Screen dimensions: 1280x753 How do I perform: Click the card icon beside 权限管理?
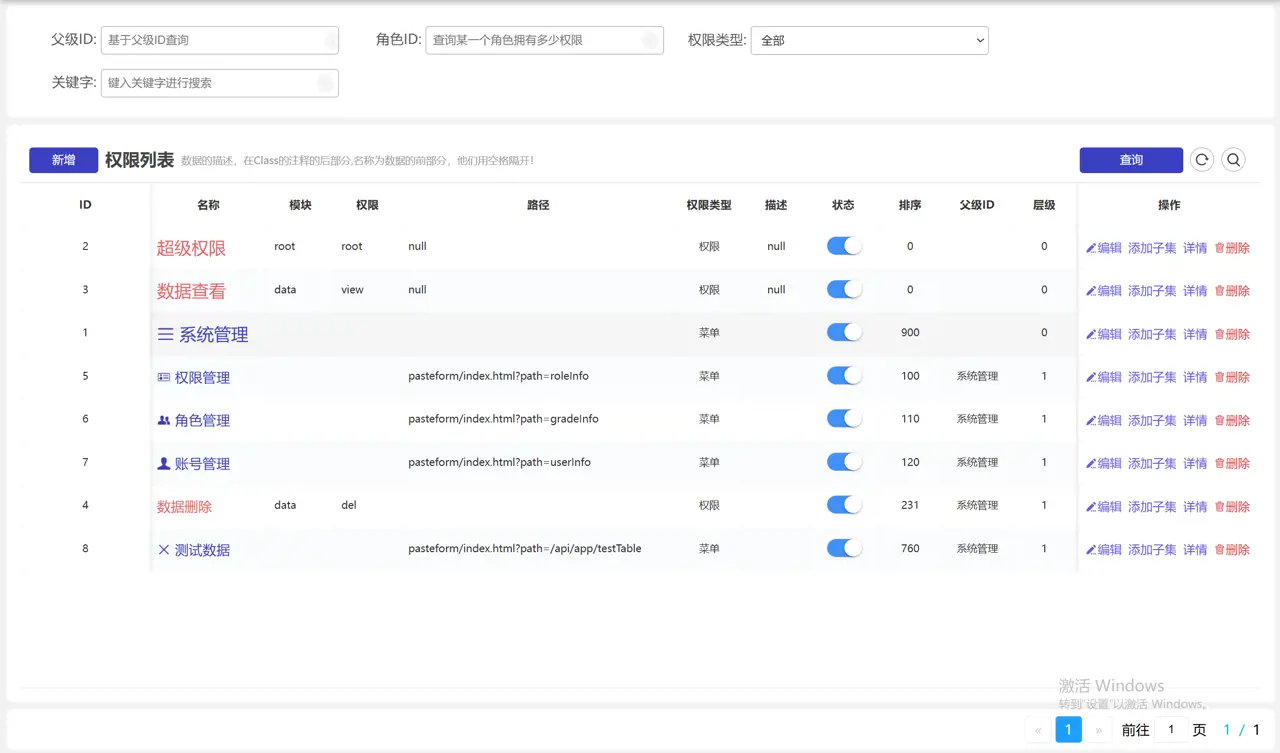pyautogui.click(x=164, y=377)
